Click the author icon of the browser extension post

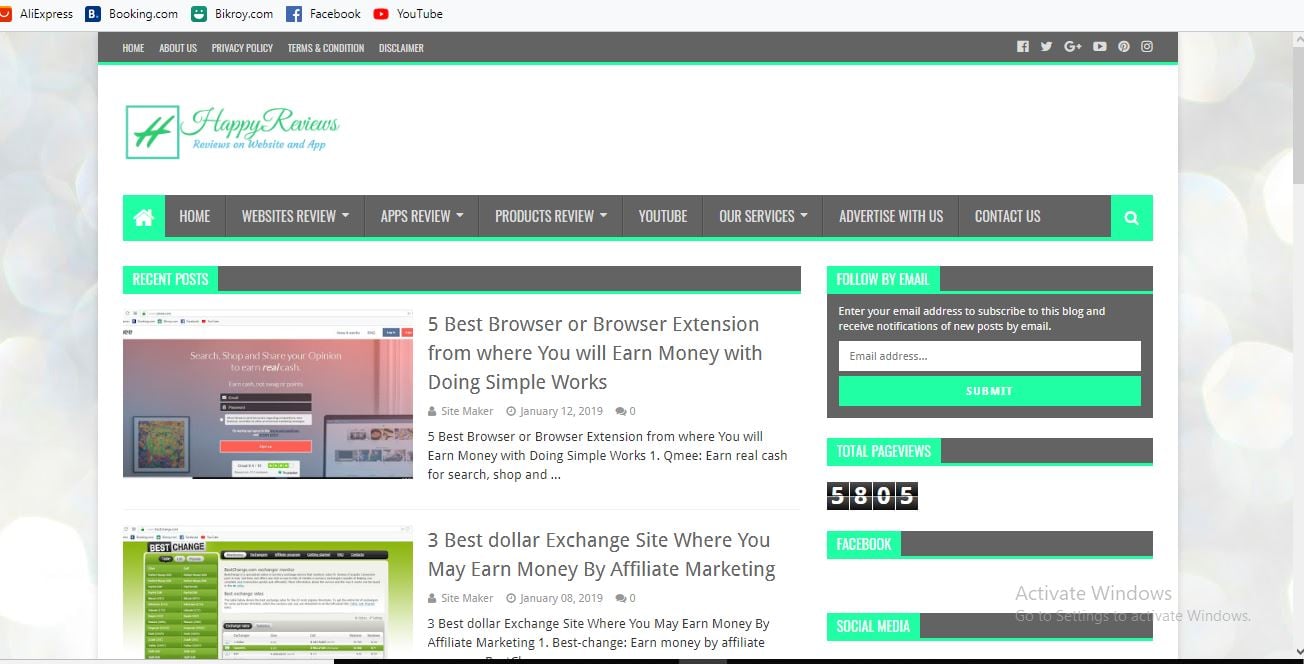coord(432,411)
